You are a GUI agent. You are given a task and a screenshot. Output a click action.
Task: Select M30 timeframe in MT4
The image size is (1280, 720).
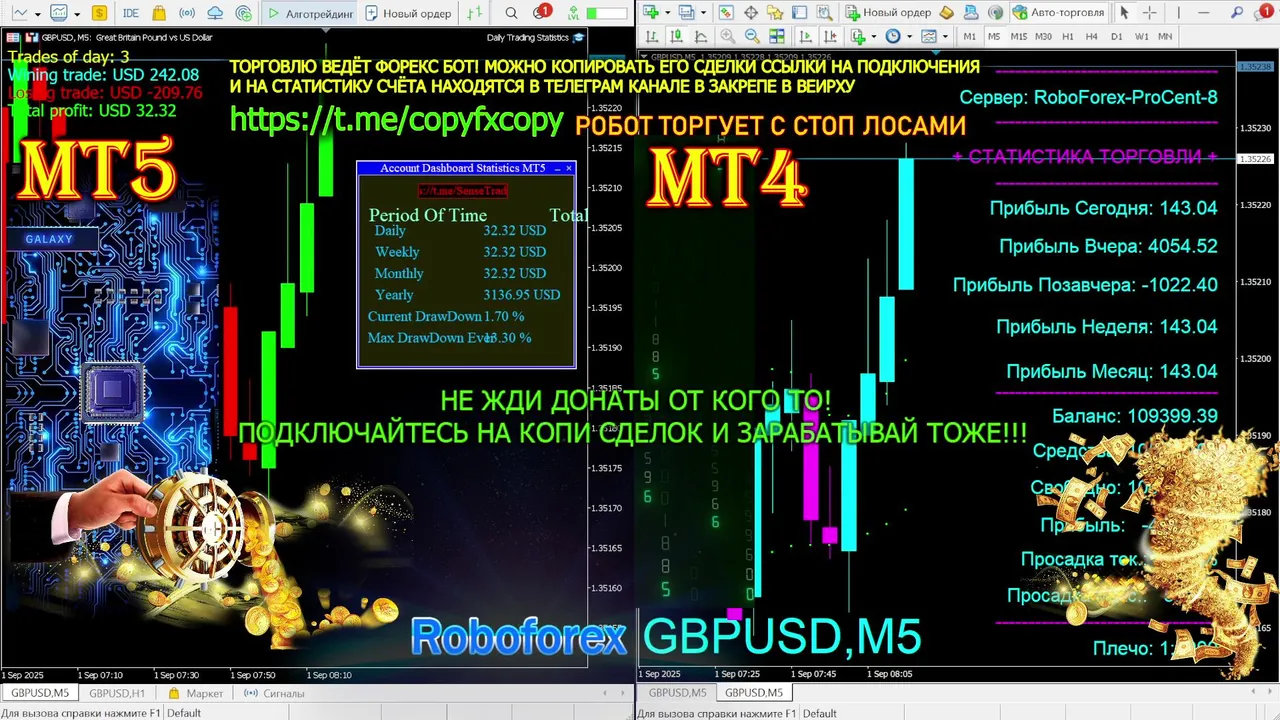[1043, 36]
